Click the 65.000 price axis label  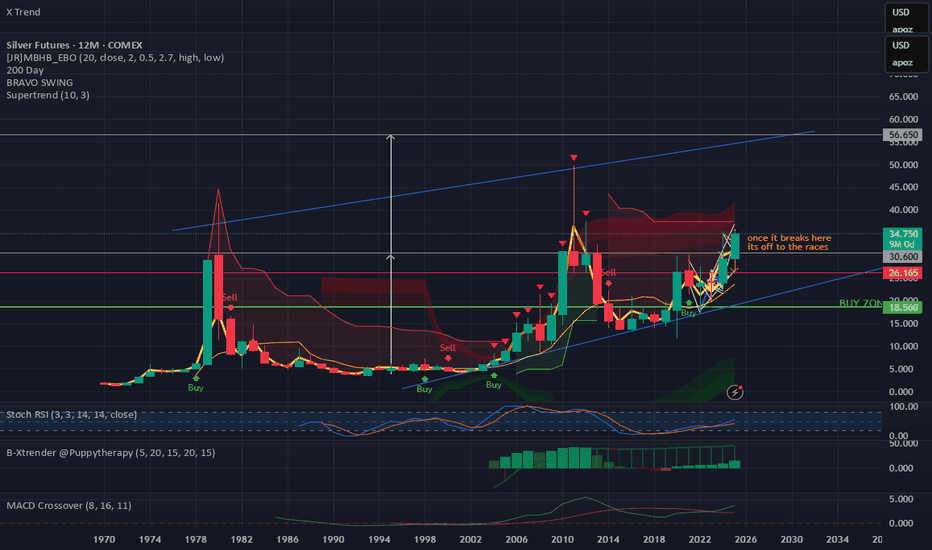coord(903,96)
